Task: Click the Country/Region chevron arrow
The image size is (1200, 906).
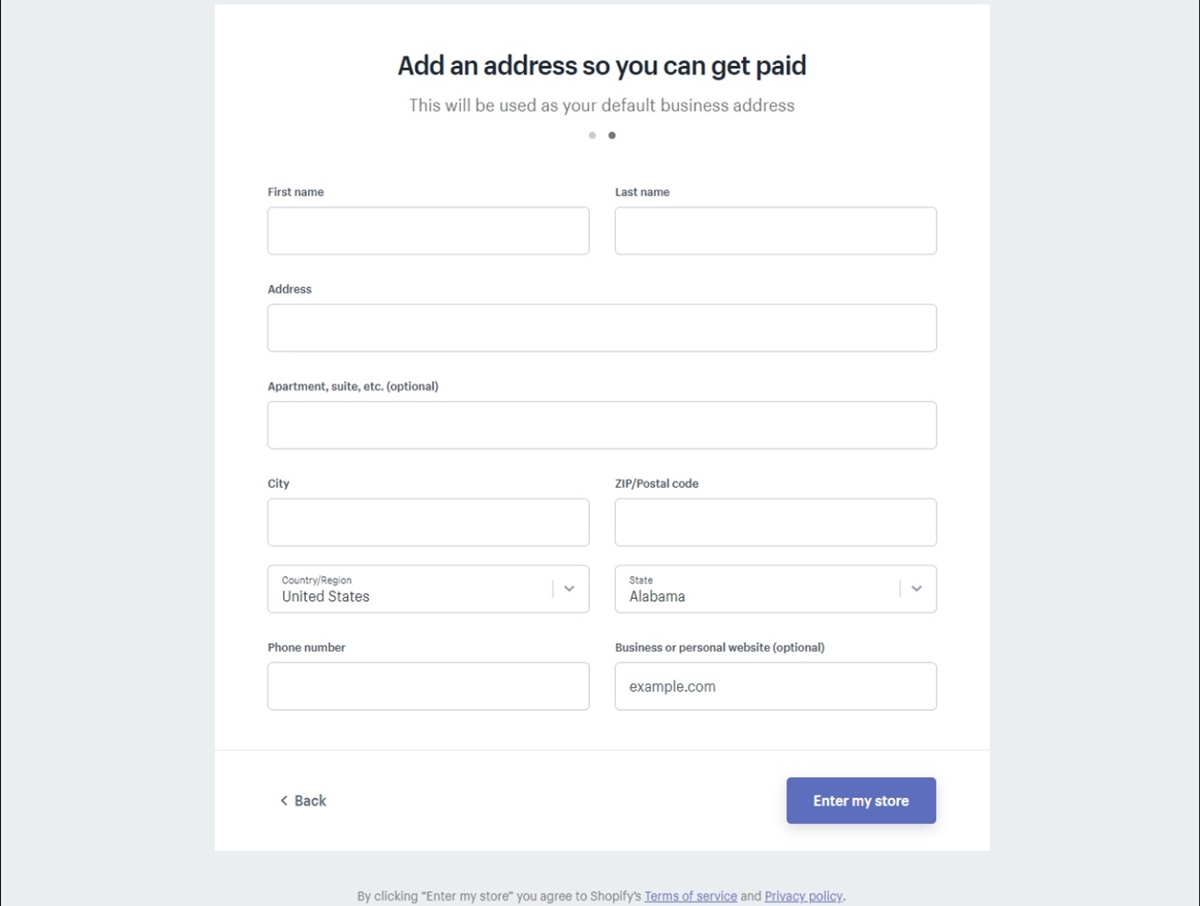Action: point(569,589)
